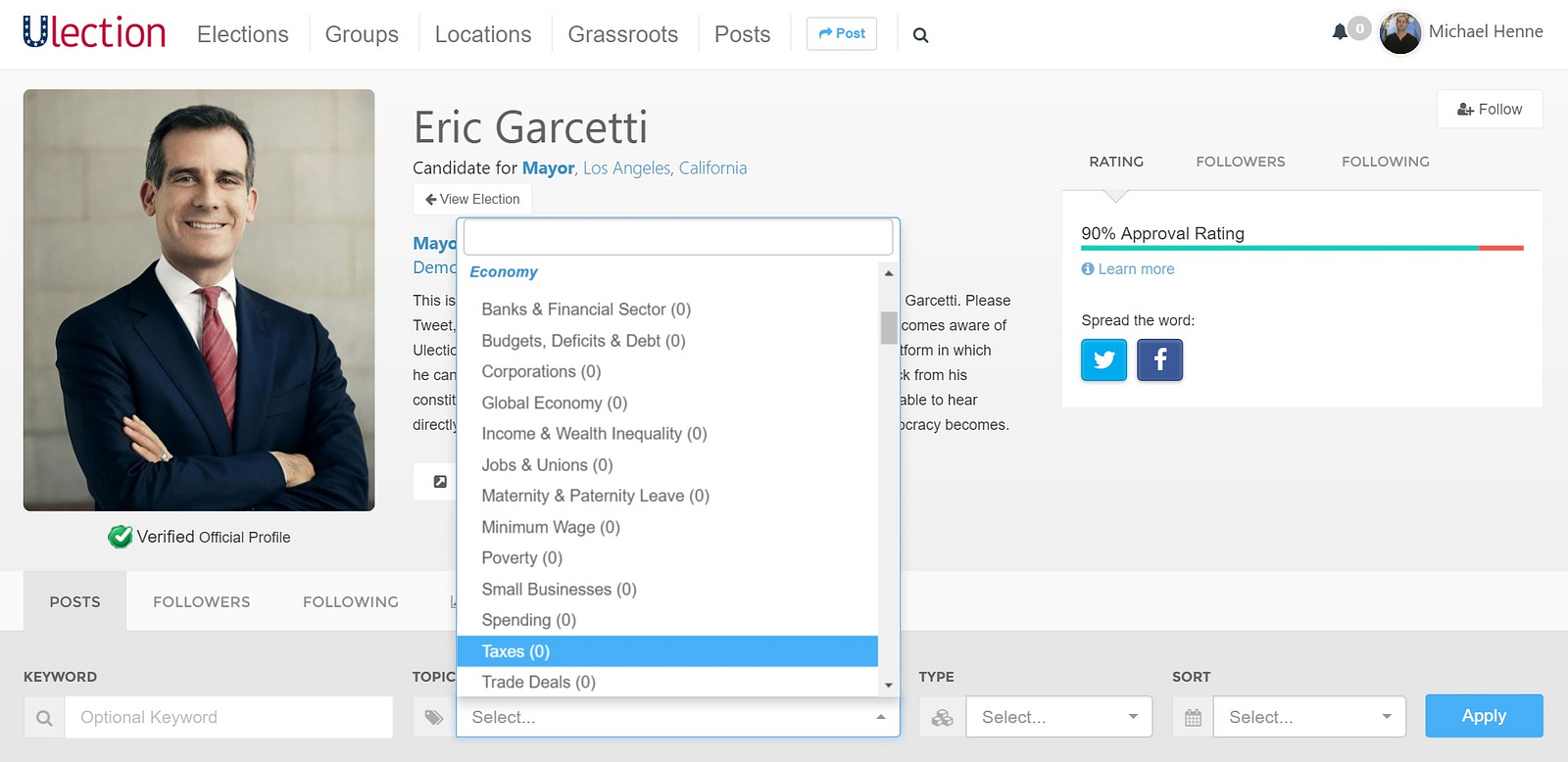Image resolution: width=1568 pixels, height=762 pixels.
Task: Click Michael Henne's profile avatar
Action: (1399, 32)
